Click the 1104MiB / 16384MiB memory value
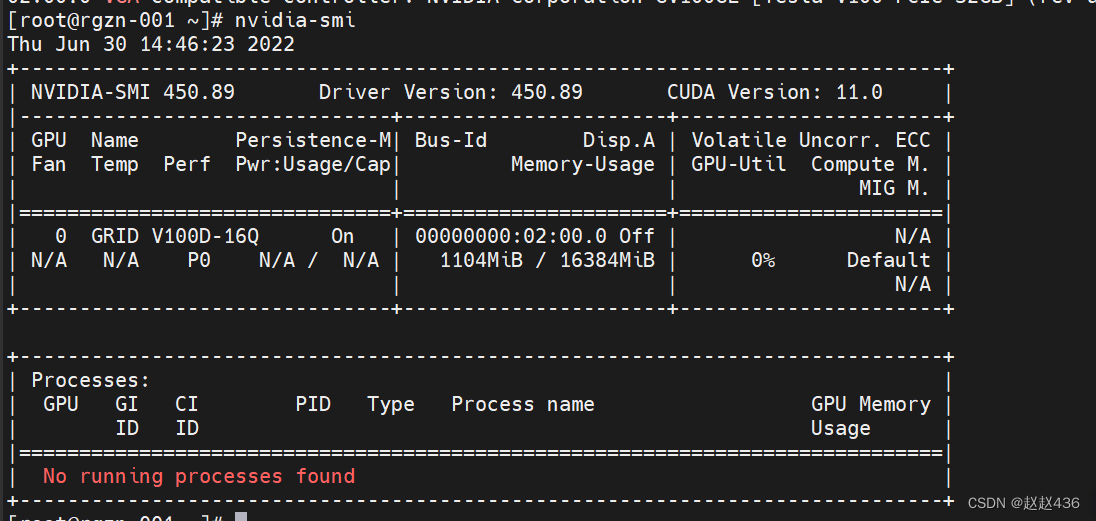The image size is (1096, 521). click(547, 260)
